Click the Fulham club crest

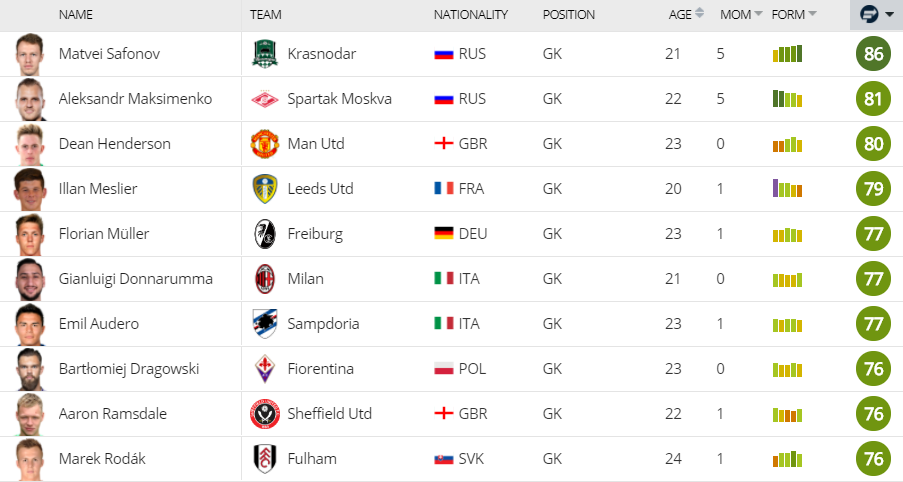point(262,459)
